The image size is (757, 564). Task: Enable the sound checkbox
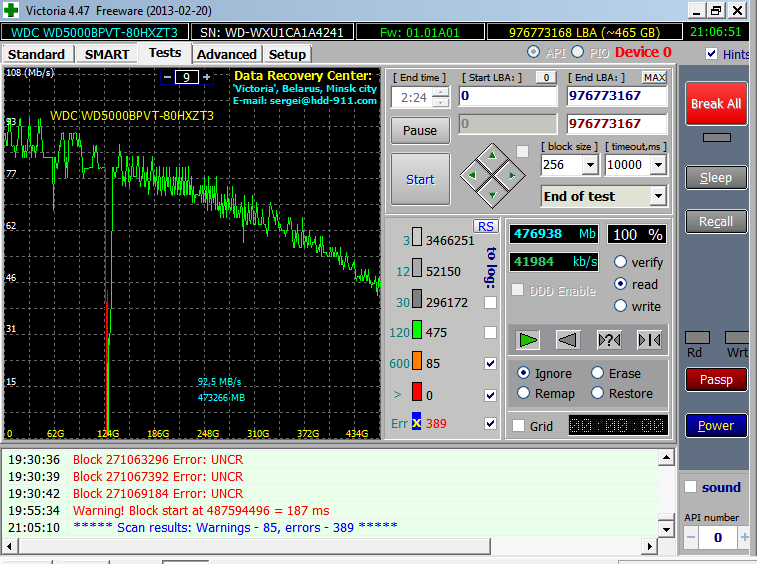click(690, 487)
